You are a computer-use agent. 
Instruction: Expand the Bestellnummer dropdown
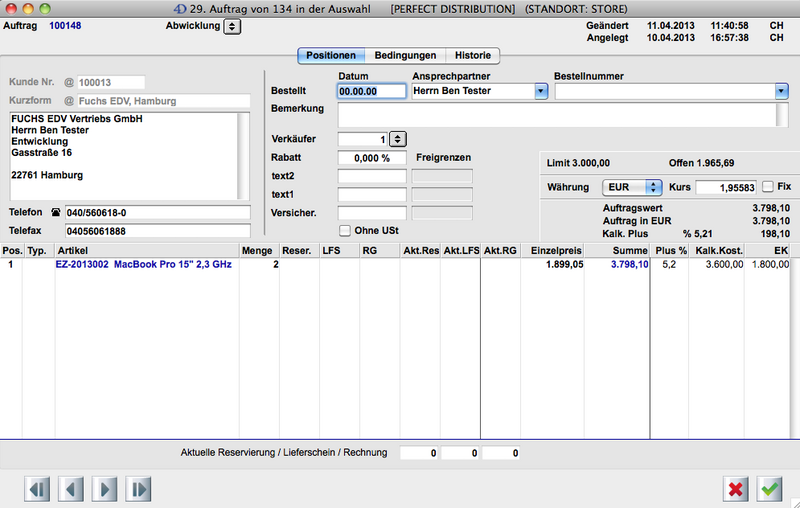(781, 91)
